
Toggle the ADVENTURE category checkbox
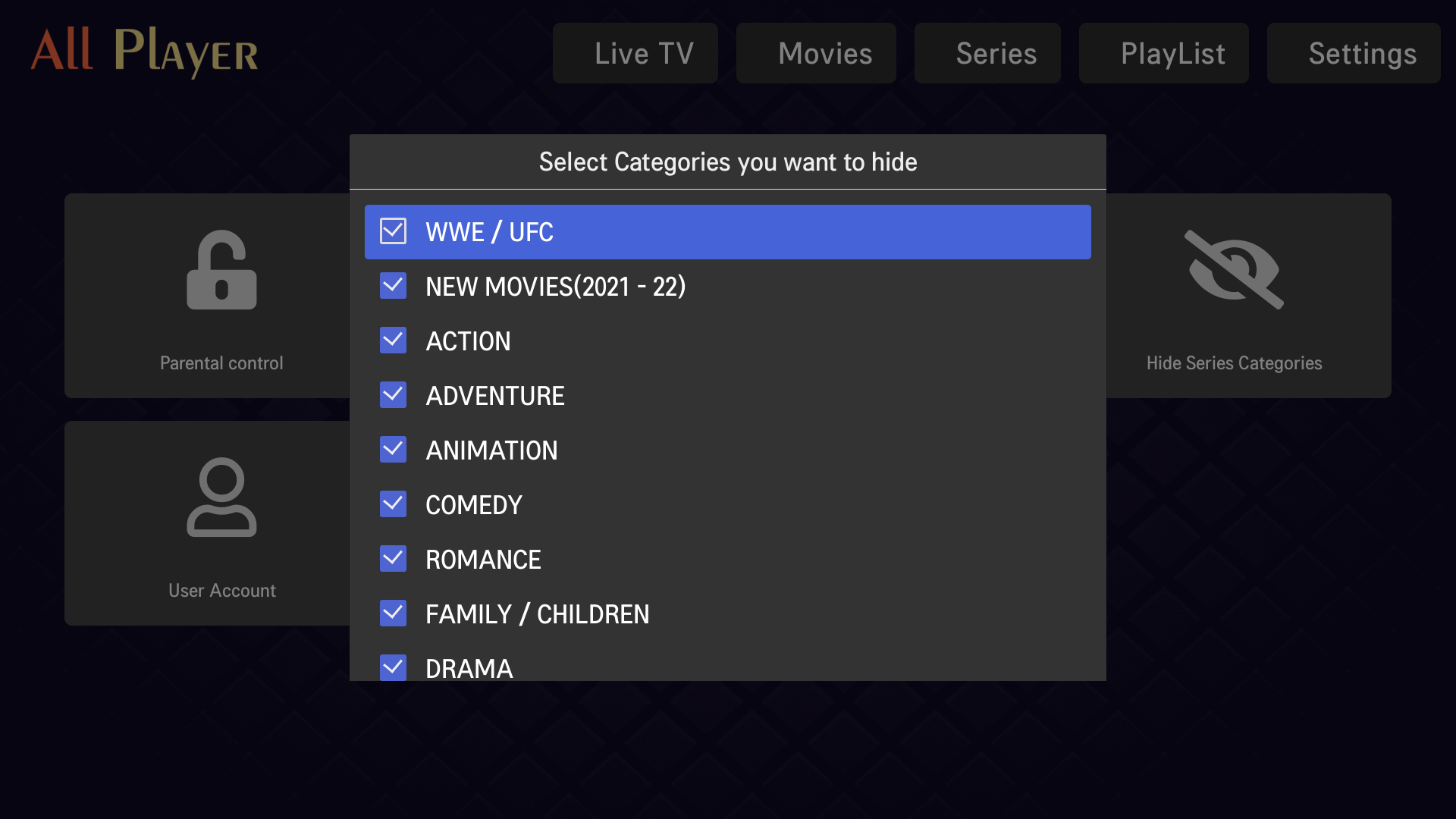point(393,395)
